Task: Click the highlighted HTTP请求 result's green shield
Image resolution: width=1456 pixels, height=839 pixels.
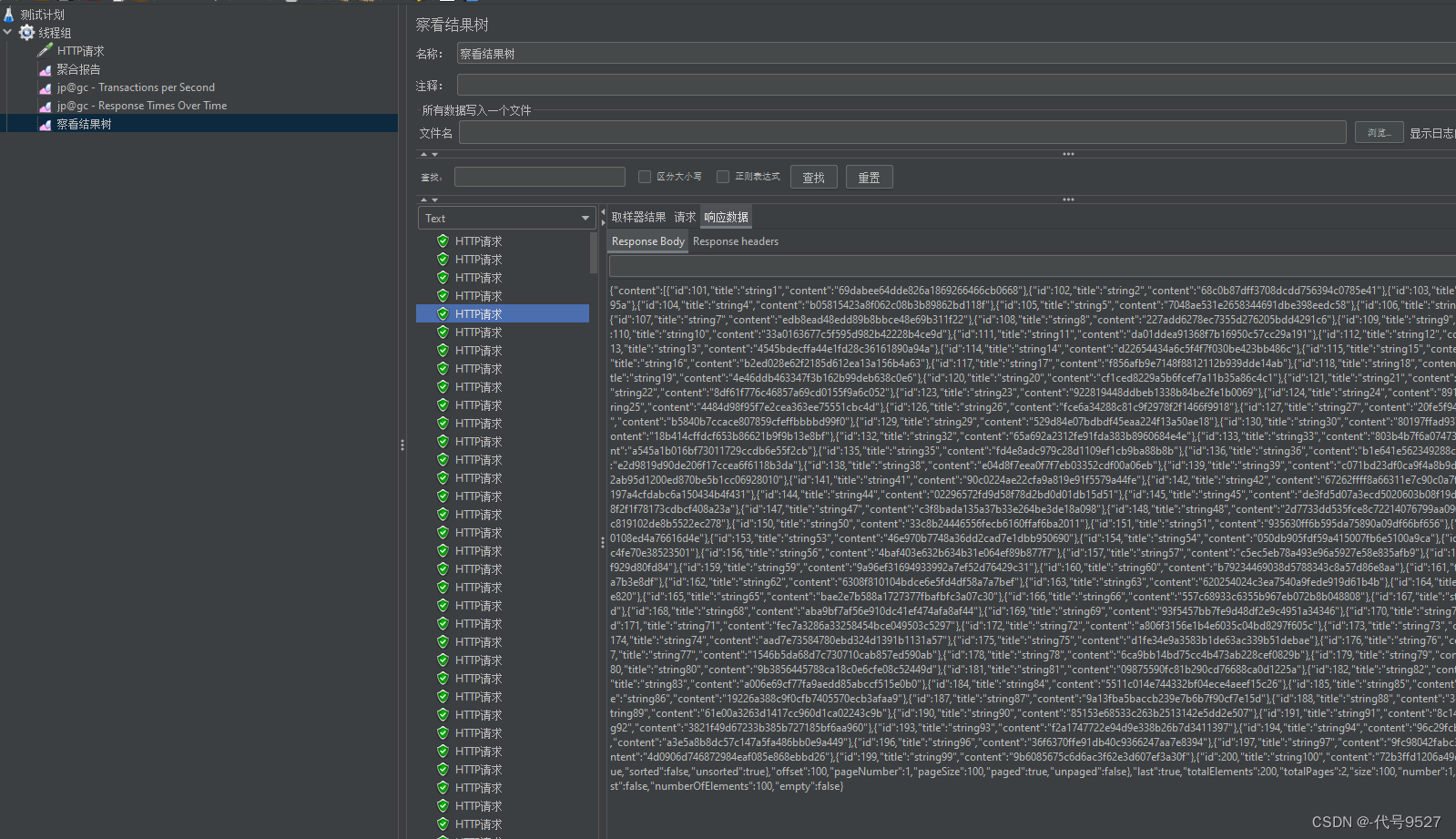Action: (x=443, y=313)
